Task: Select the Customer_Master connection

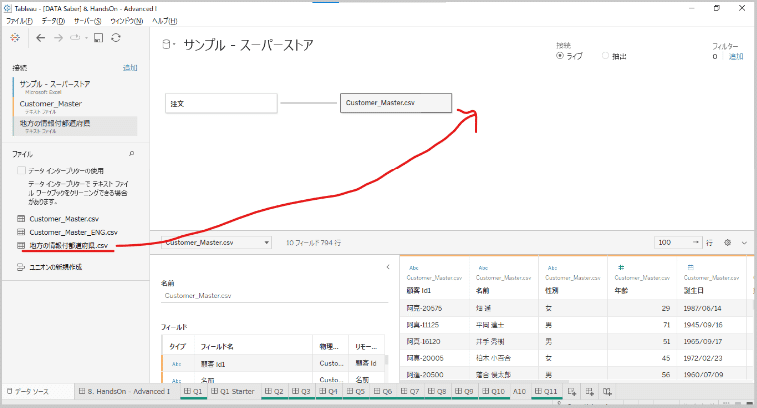Action: point(75,106)
